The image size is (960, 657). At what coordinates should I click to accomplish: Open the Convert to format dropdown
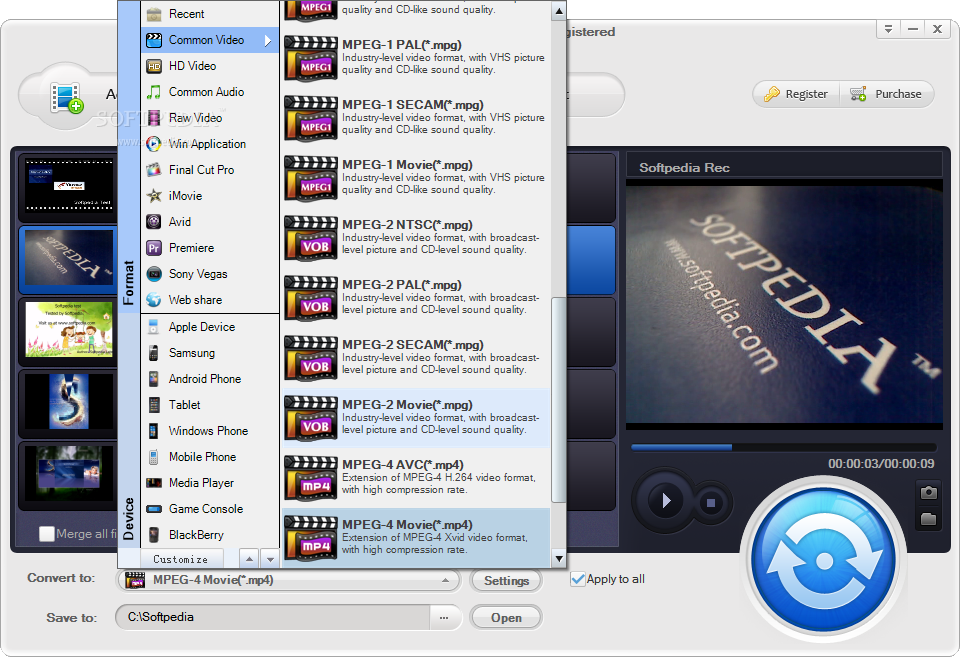pos(288,580)
